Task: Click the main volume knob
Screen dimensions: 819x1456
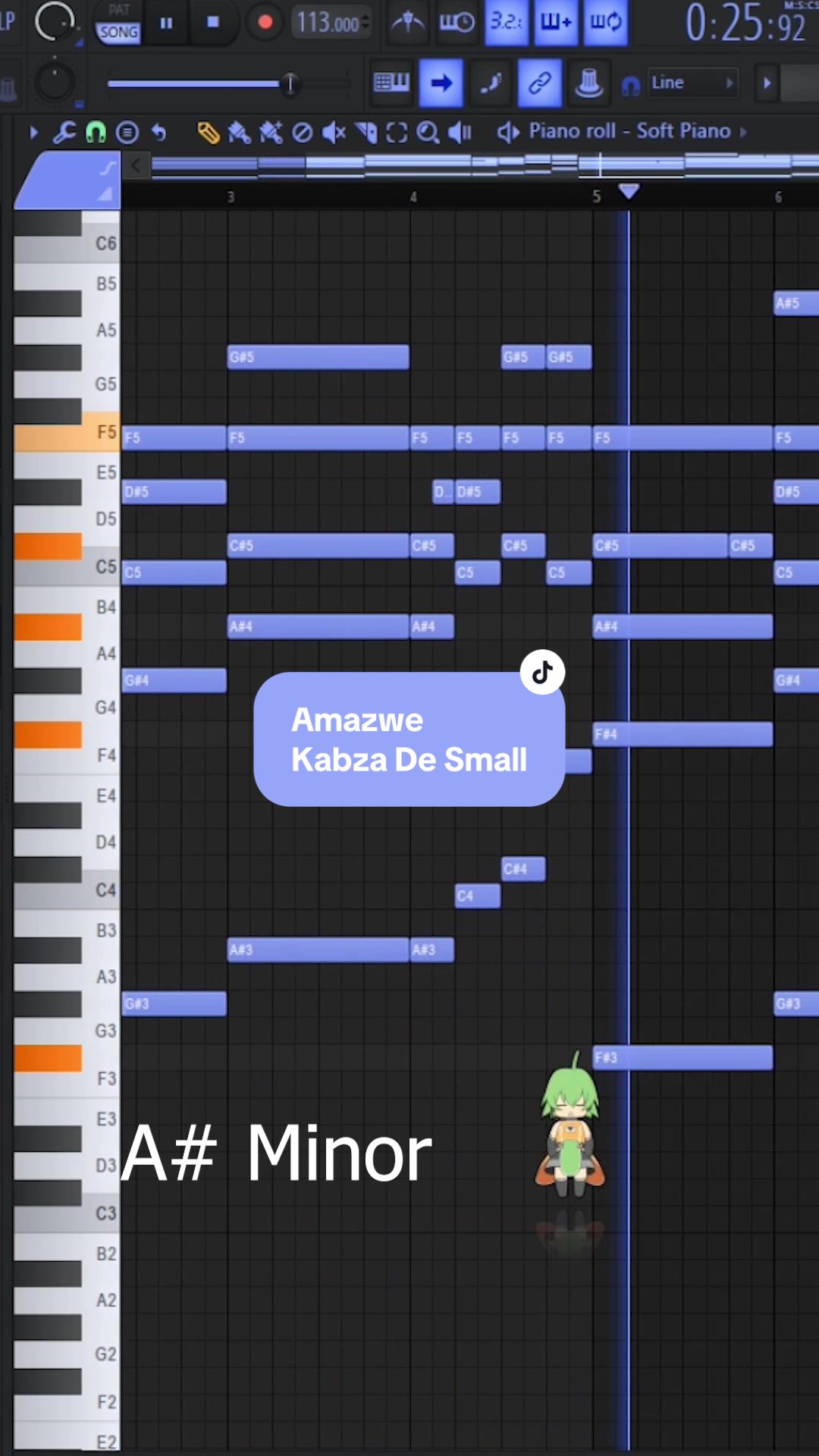Action: [x=55, y=21]
